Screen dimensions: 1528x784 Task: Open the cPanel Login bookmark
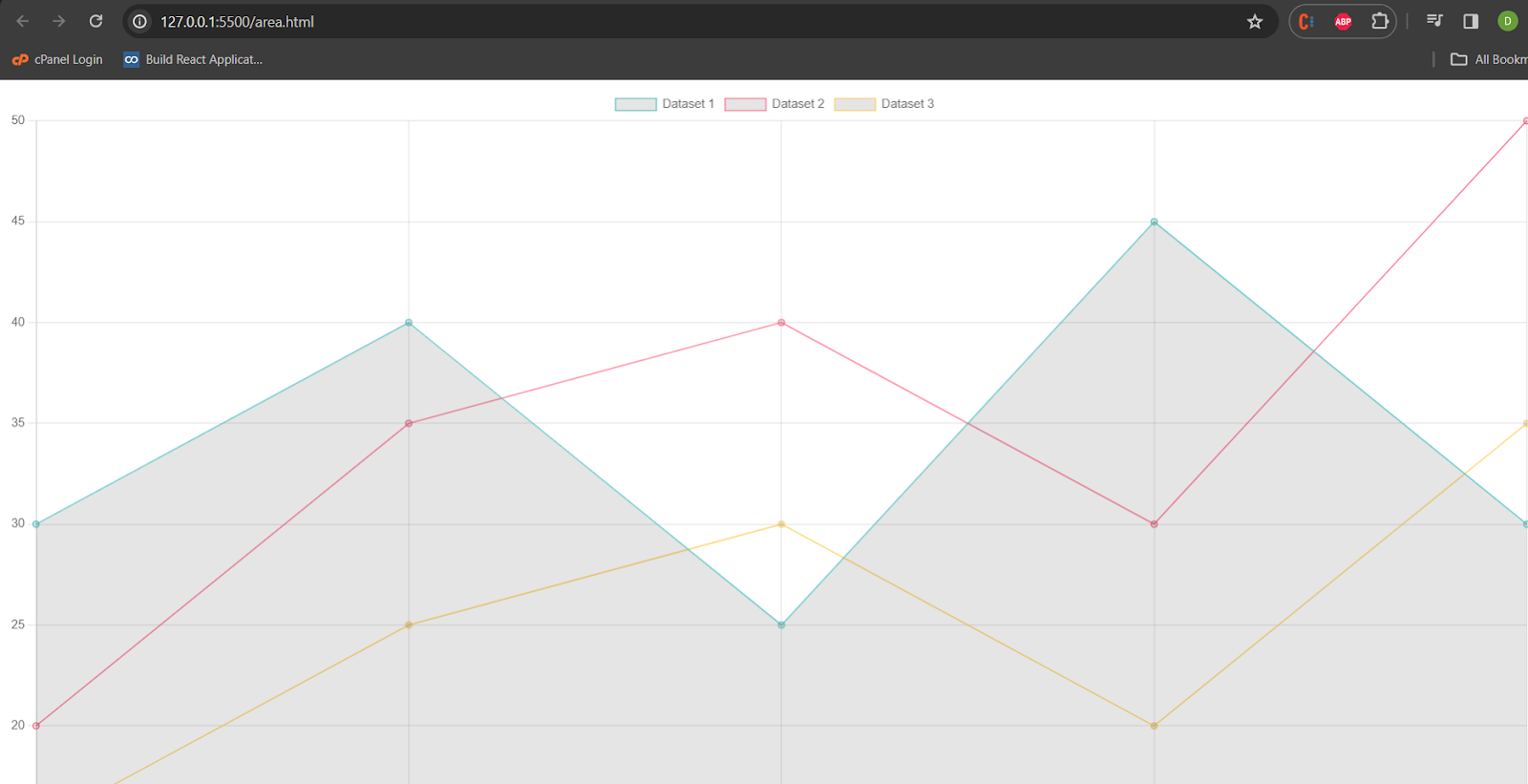(x=57, y=59)
